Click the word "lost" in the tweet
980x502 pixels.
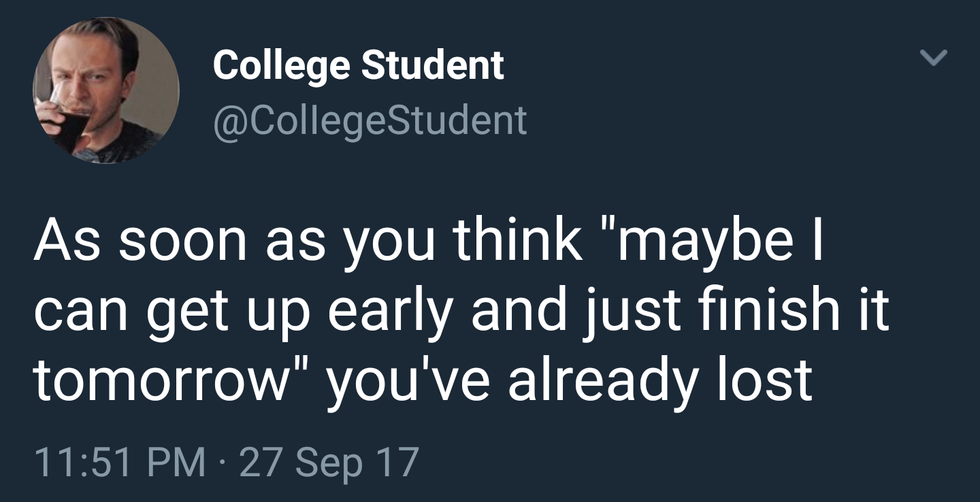tap(770, 379)
